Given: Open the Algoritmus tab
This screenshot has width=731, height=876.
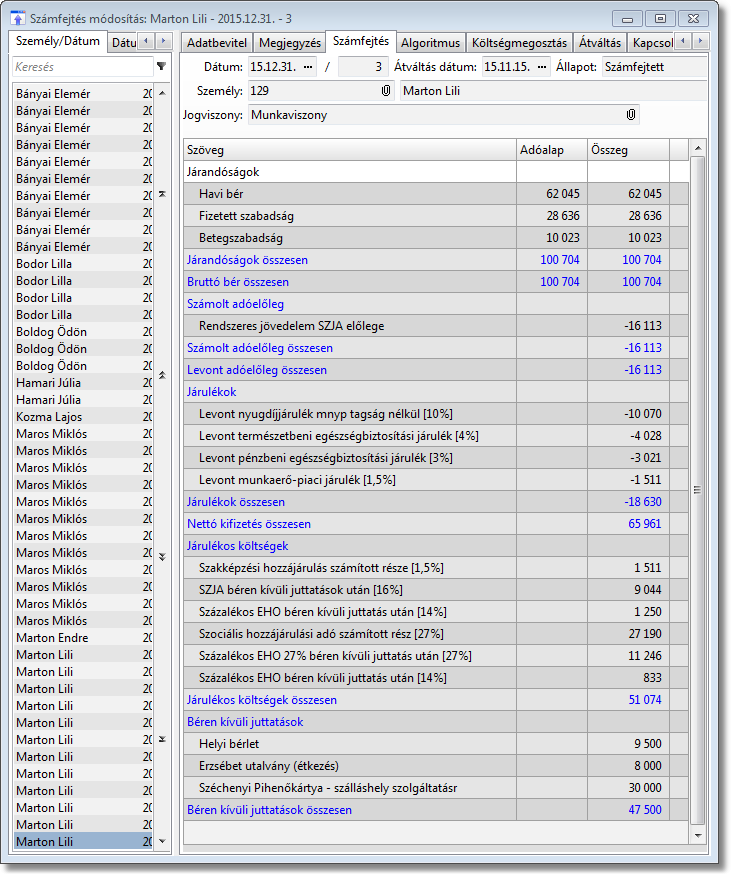Looking at the screenshot, I should click(x=430, y=43).
